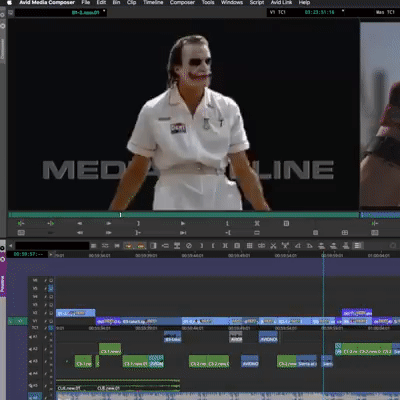This screenshot has height=400, width=400.
Task: Open the Mas TC1 tracking info menu
Action: click(385, 12)
